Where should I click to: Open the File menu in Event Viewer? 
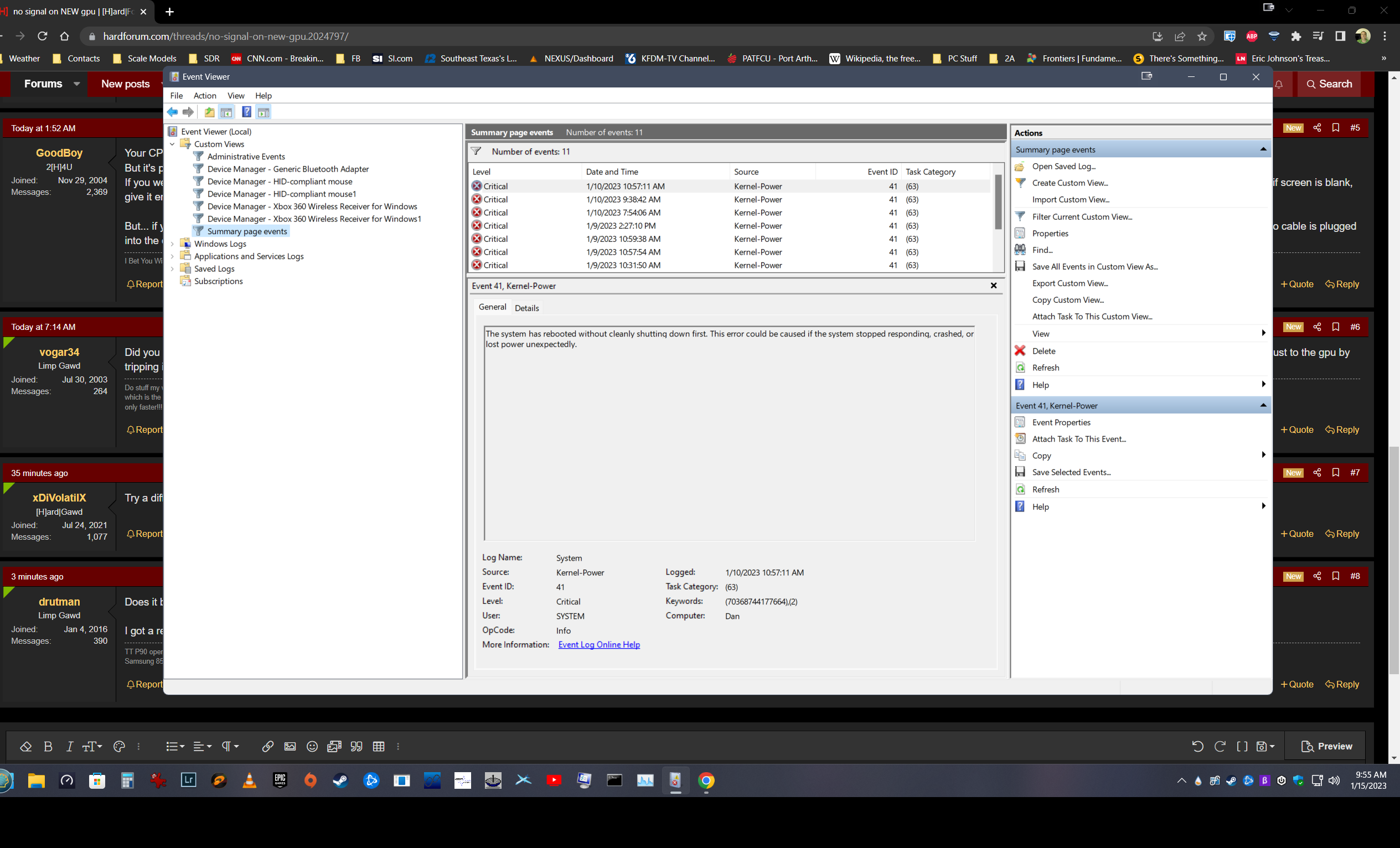tap(177, 95)
